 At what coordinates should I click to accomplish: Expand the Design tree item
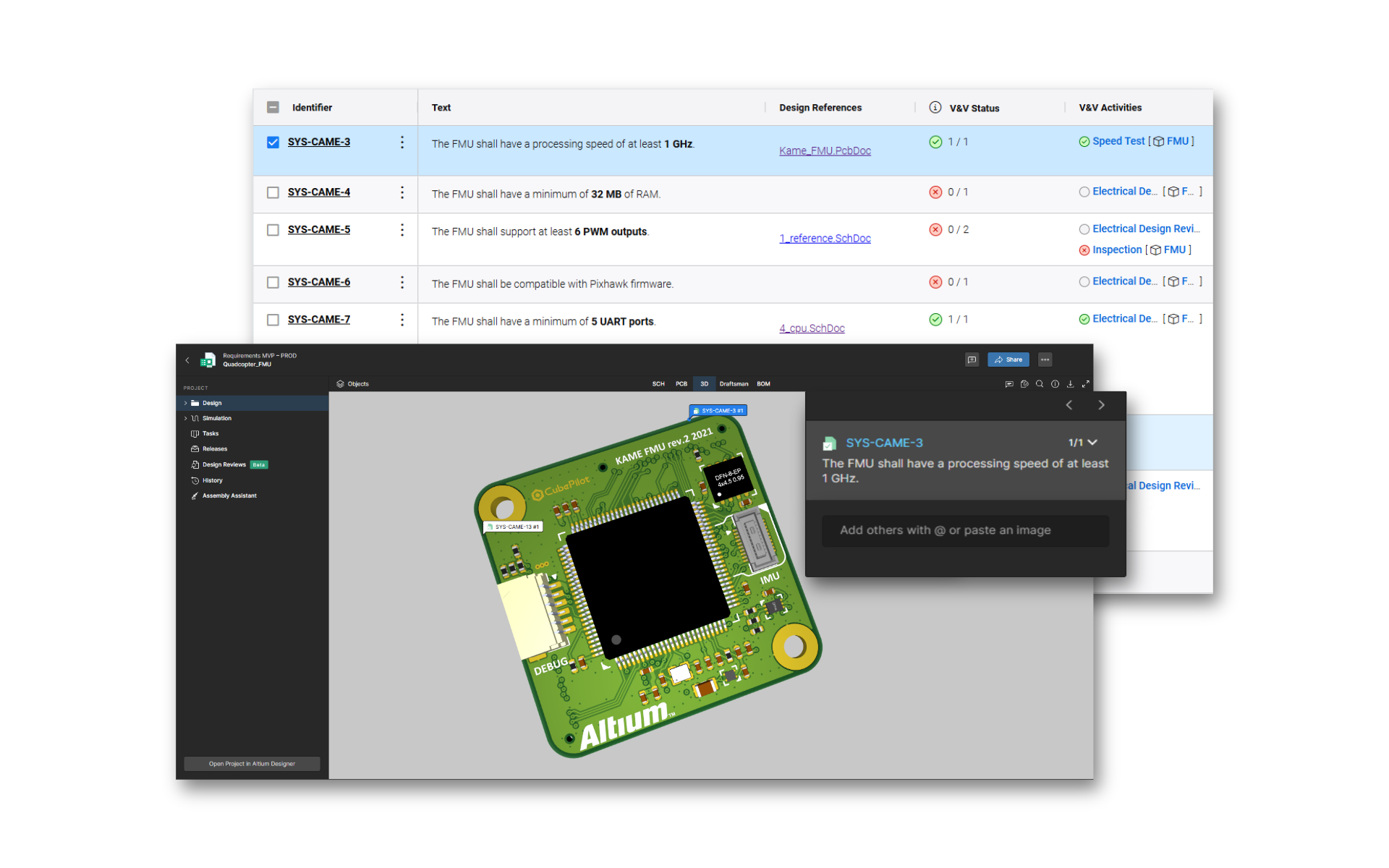pos(186,403)
